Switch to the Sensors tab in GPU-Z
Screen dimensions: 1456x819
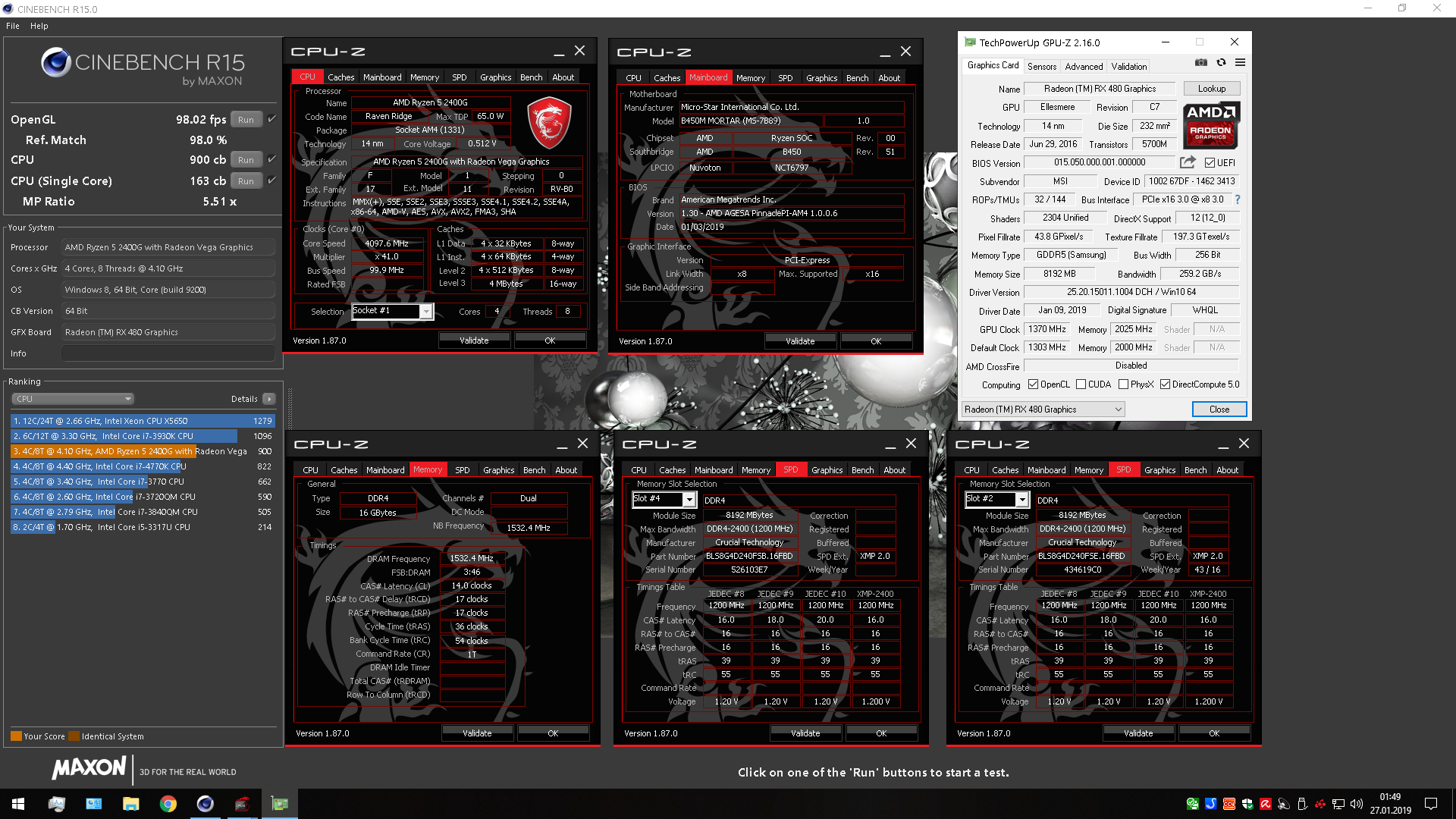tap(1041, 67)
